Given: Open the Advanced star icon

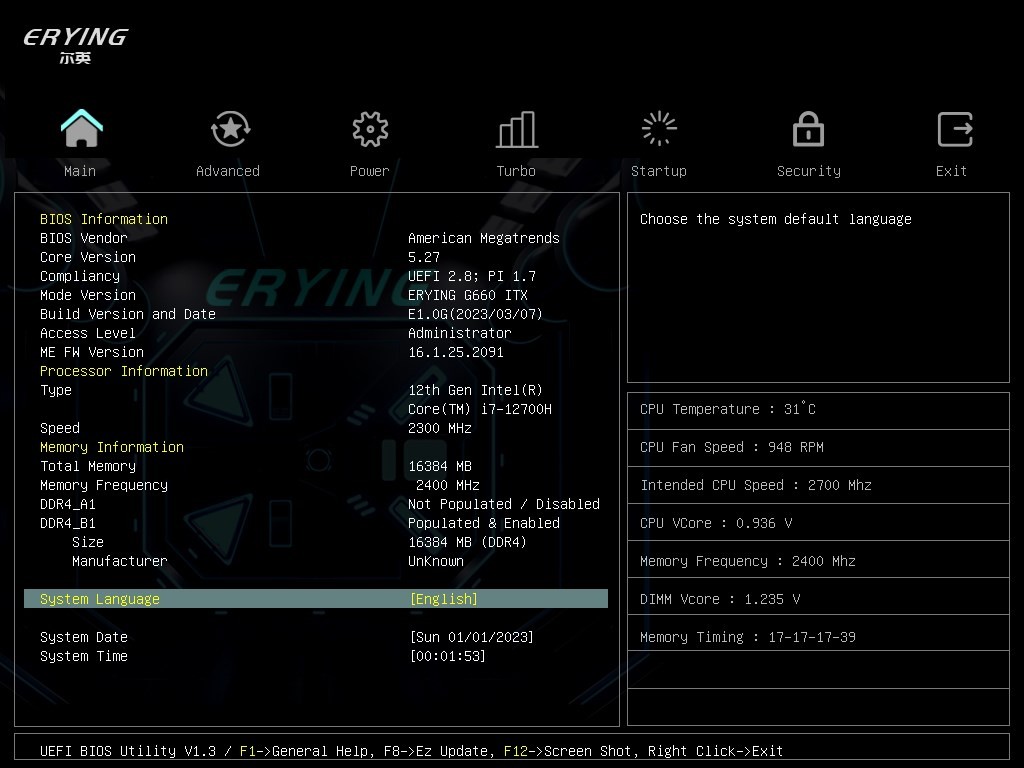Looking at the screenshot, I should click(230, 129).
